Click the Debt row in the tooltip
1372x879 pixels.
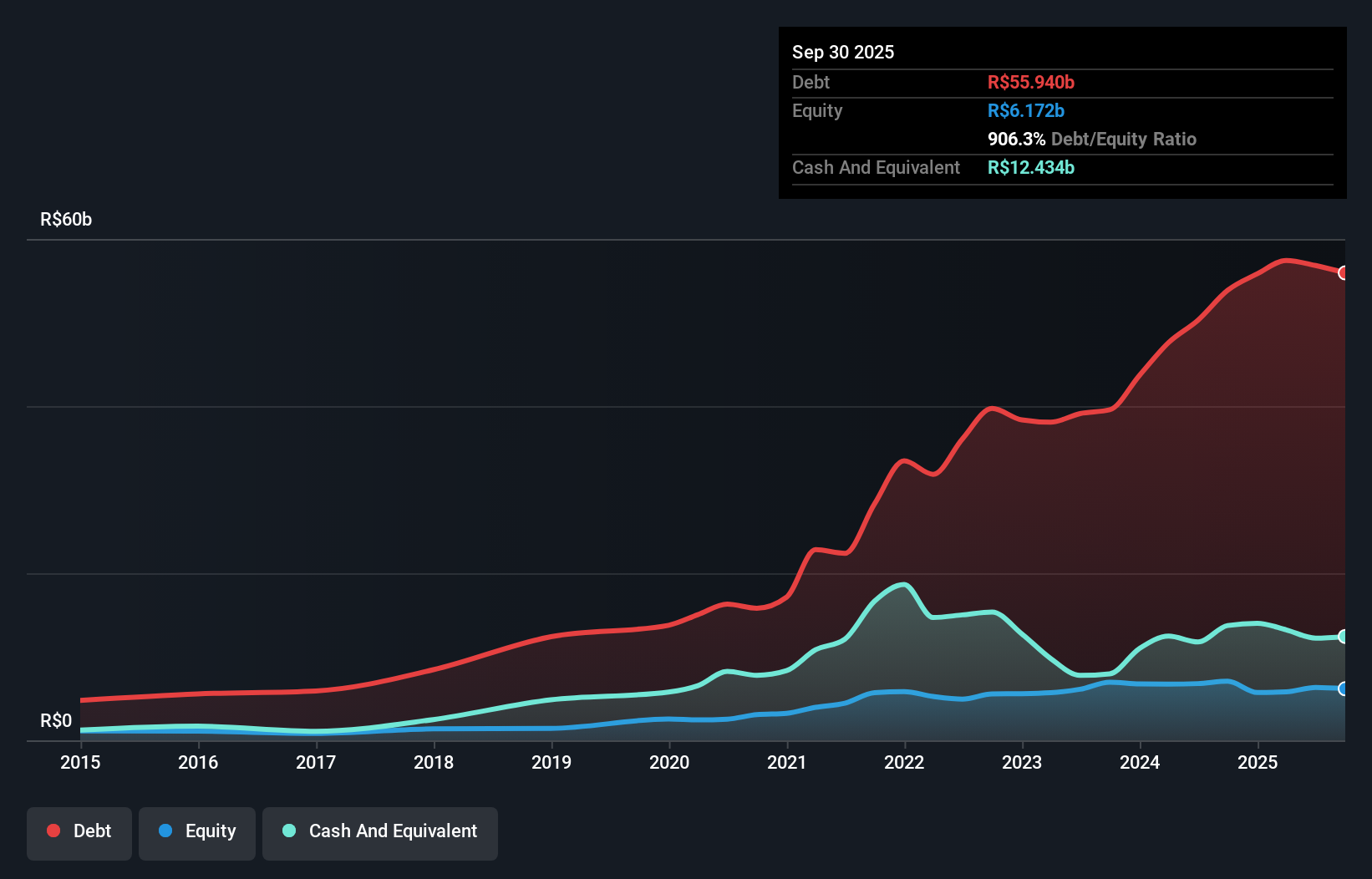coord(810,82)
